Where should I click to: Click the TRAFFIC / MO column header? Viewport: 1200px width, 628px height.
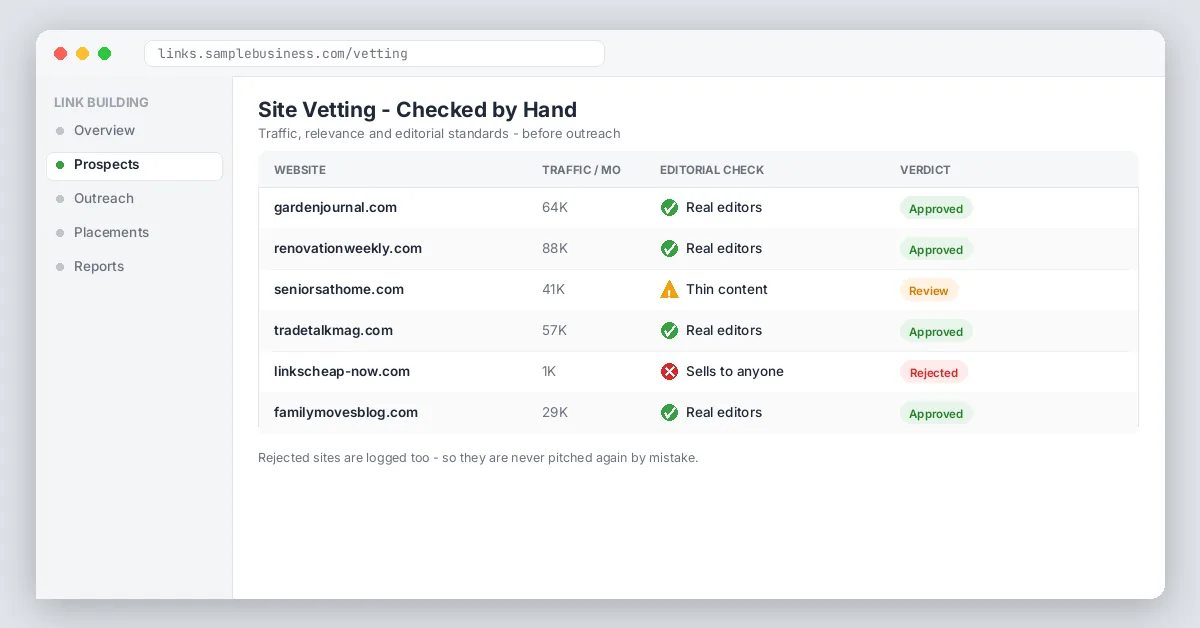581,170
